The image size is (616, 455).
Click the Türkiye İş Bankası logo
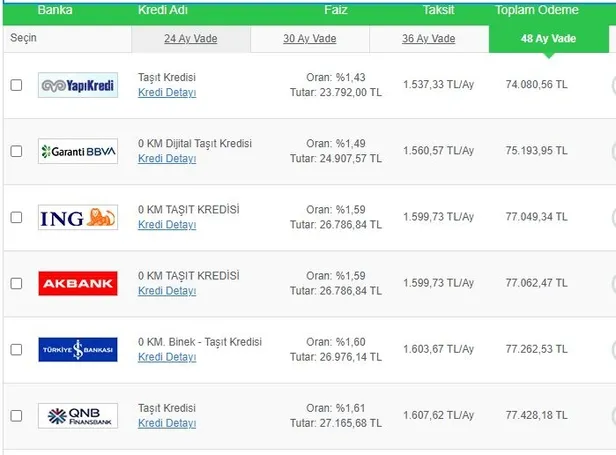pos(78,350)
